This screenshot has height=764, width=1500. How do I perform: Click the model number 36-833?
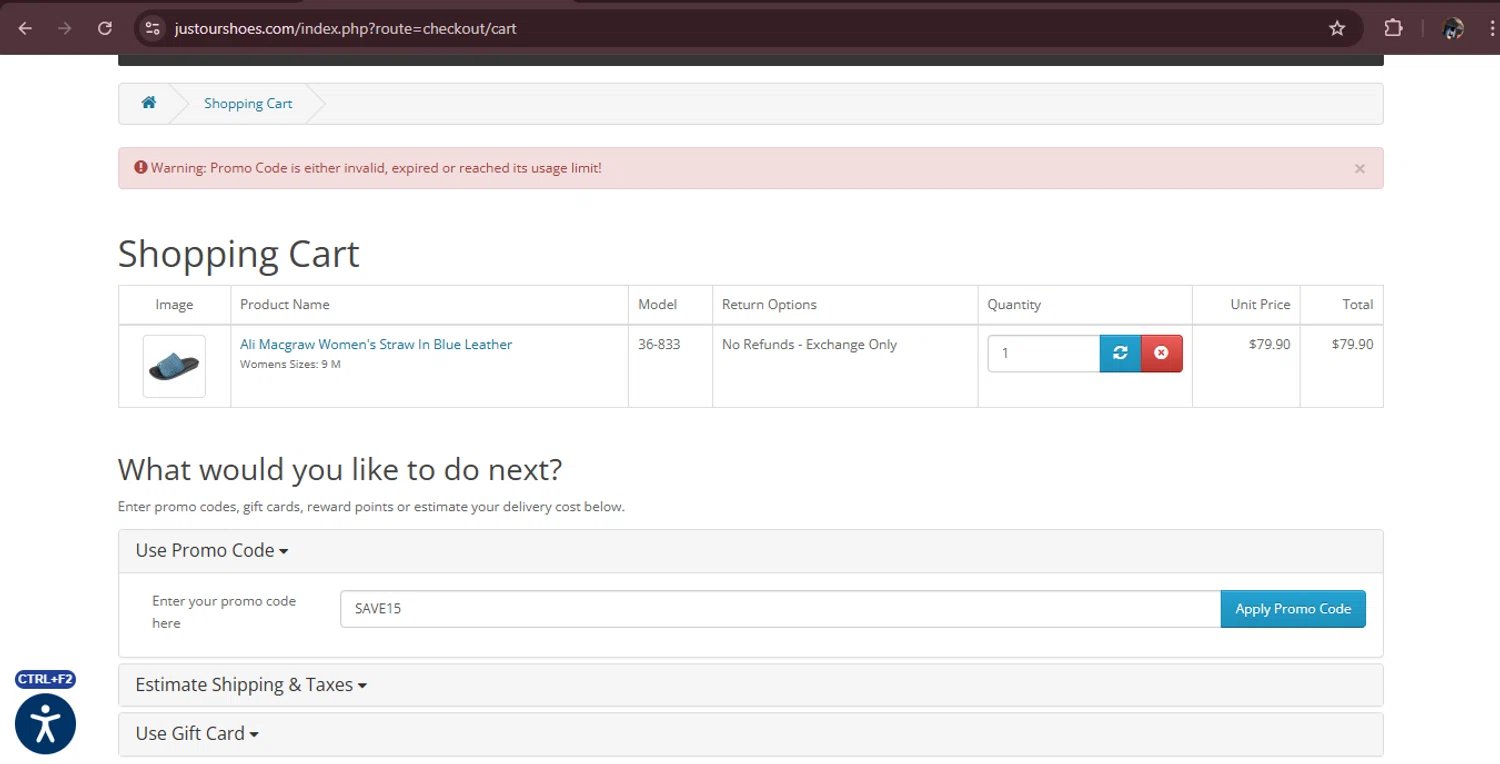(659, 344)
